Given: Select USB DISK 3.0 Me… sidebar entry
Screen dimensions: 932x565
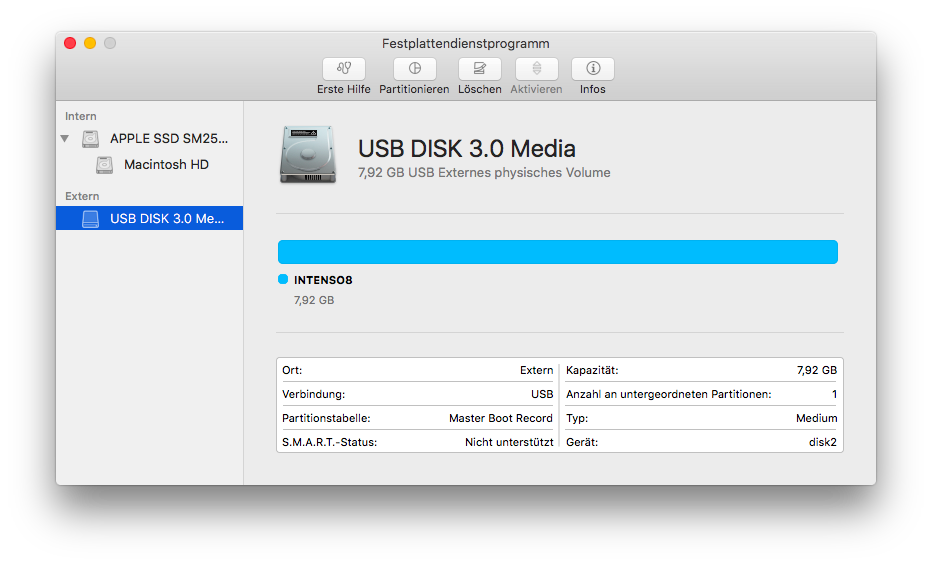Looking at the screenshot, I should 166,218.
